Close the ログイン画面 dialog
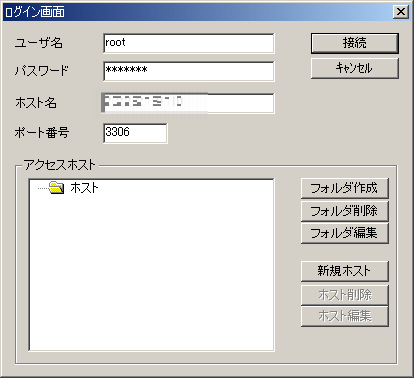The height and width of the screenshot is (378, 414). click(x=401, y=12)
